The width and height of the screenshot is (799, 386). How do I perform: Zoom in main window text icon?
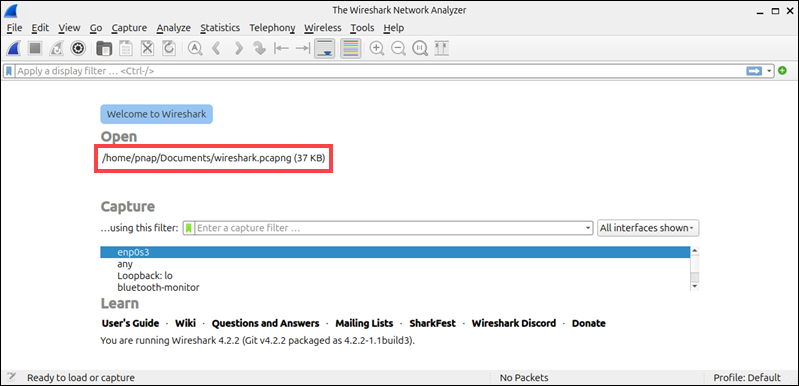click(377, 48)
